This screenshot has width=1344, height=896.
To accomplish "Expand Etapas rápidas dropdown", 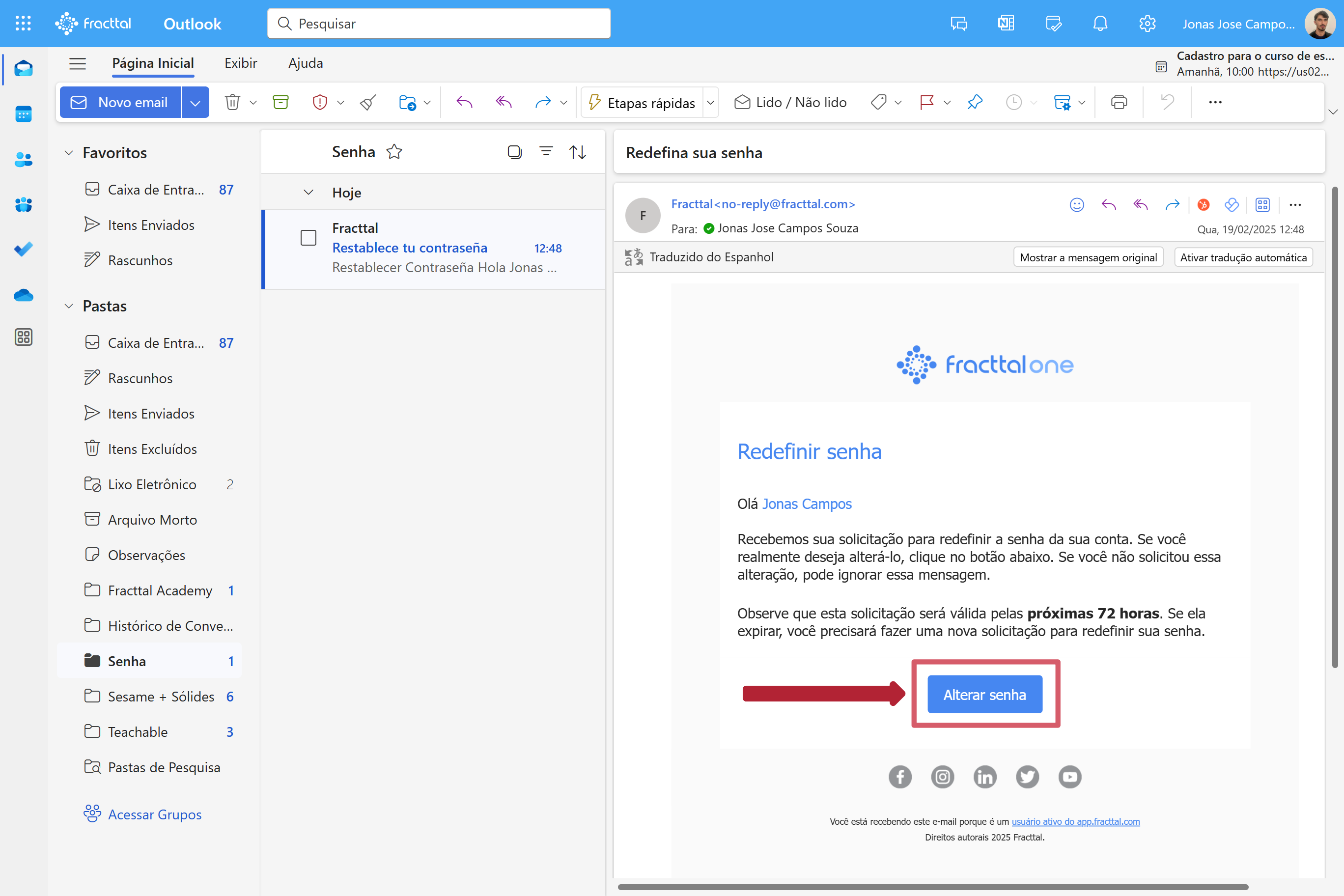I will pos(710,103).
